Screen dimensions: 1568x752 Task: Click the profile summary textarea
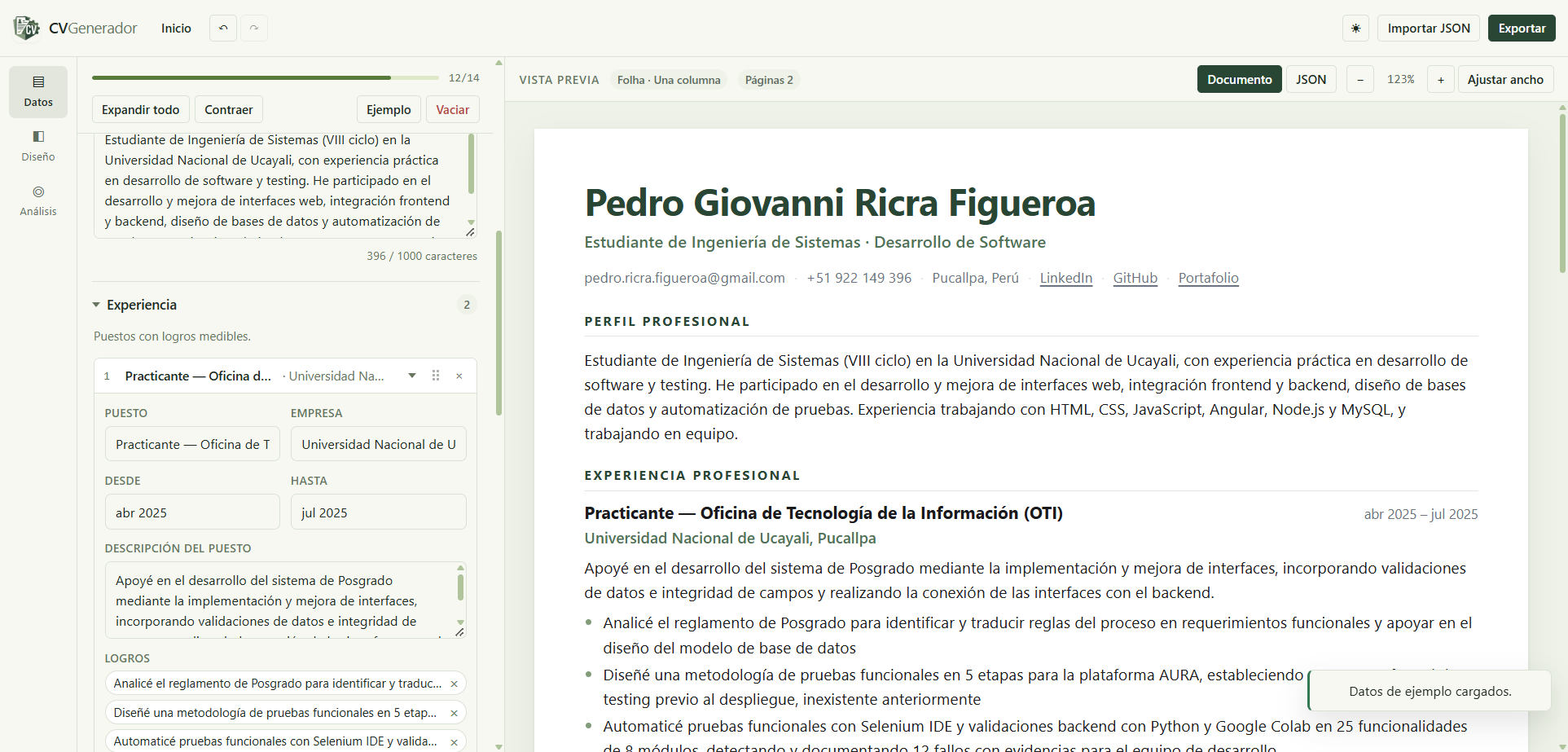285,186
